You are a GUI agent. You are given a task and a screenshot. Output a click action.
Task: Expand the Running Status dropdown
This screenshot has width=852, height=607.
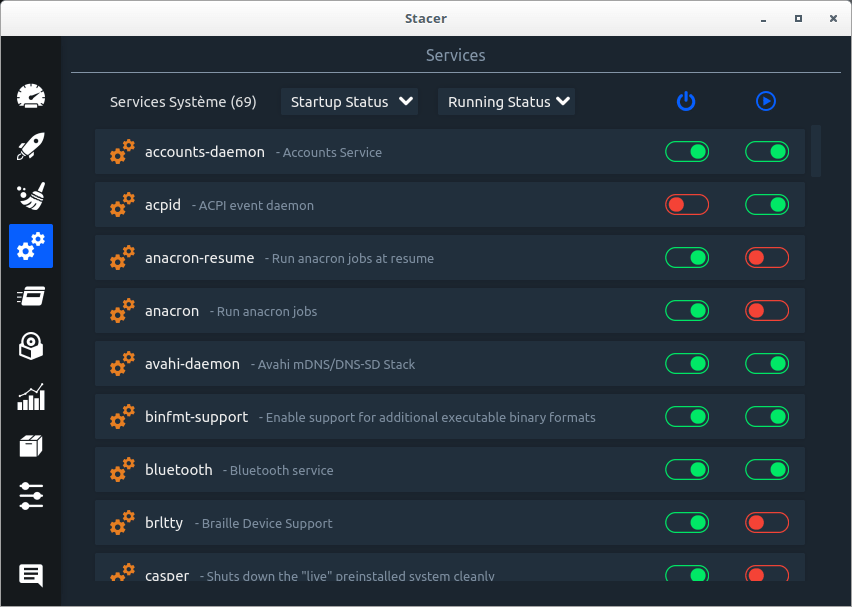[x=507, y=102]
